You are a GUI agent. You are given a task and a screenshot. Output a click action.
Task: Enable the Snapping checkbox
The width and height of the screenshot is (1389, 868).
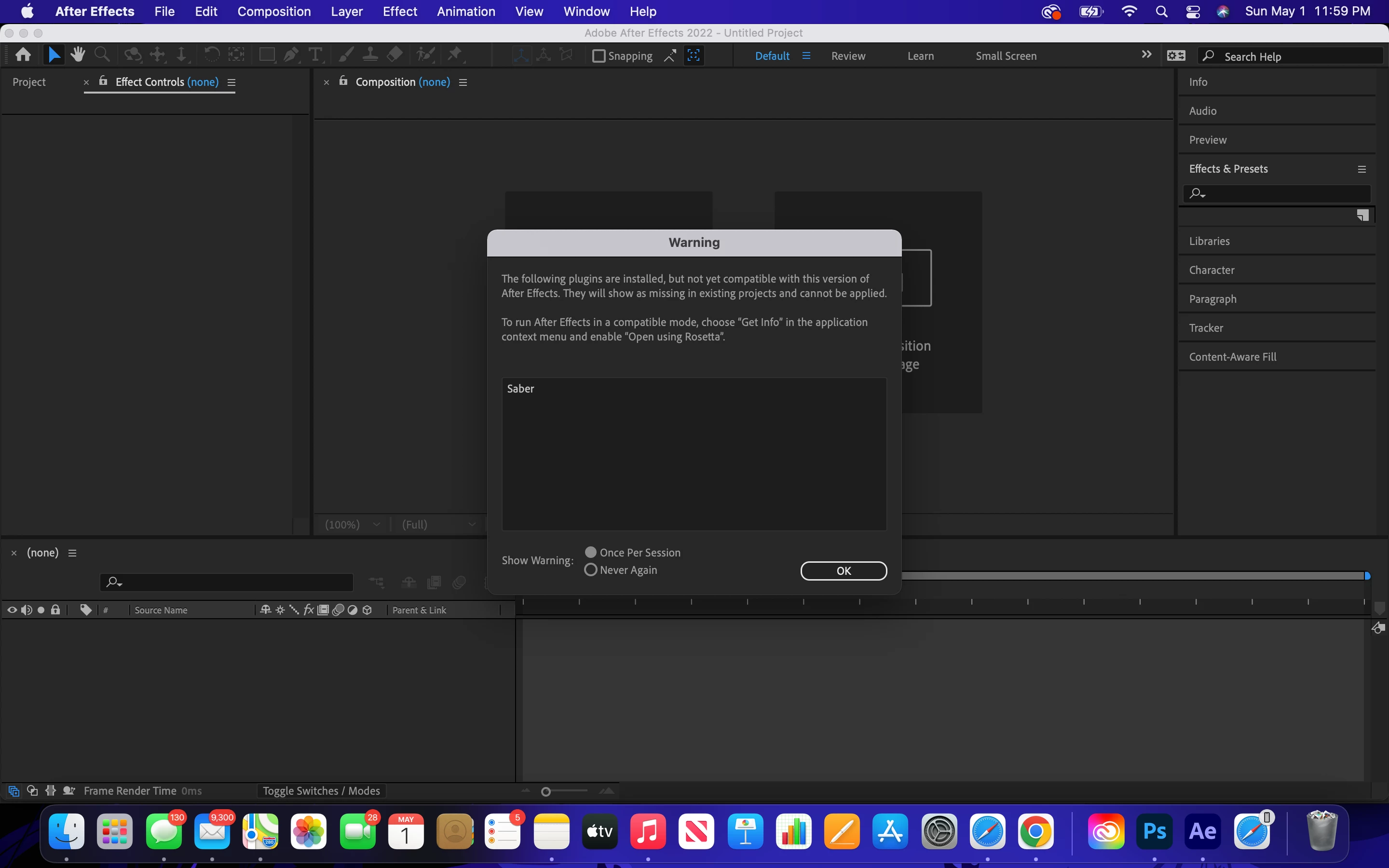tap(599, 55)
